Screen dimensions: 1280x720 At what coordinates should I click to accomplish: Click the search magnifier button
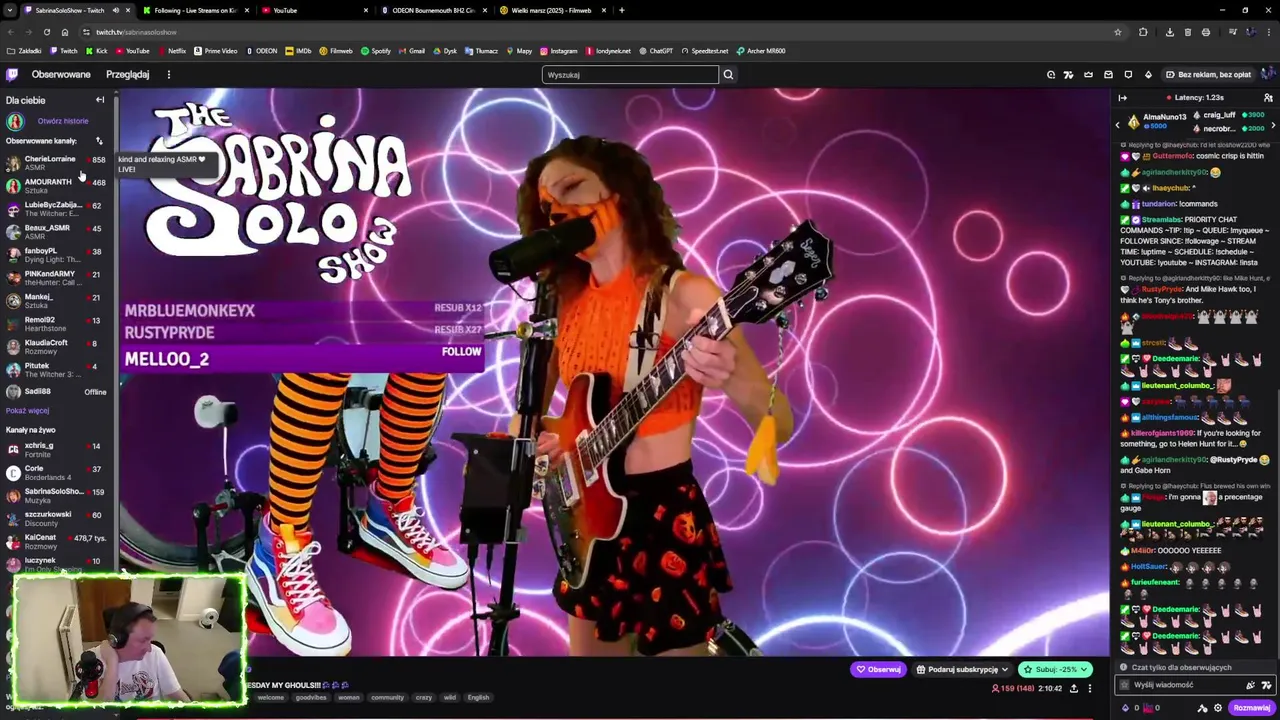(728, 74)
